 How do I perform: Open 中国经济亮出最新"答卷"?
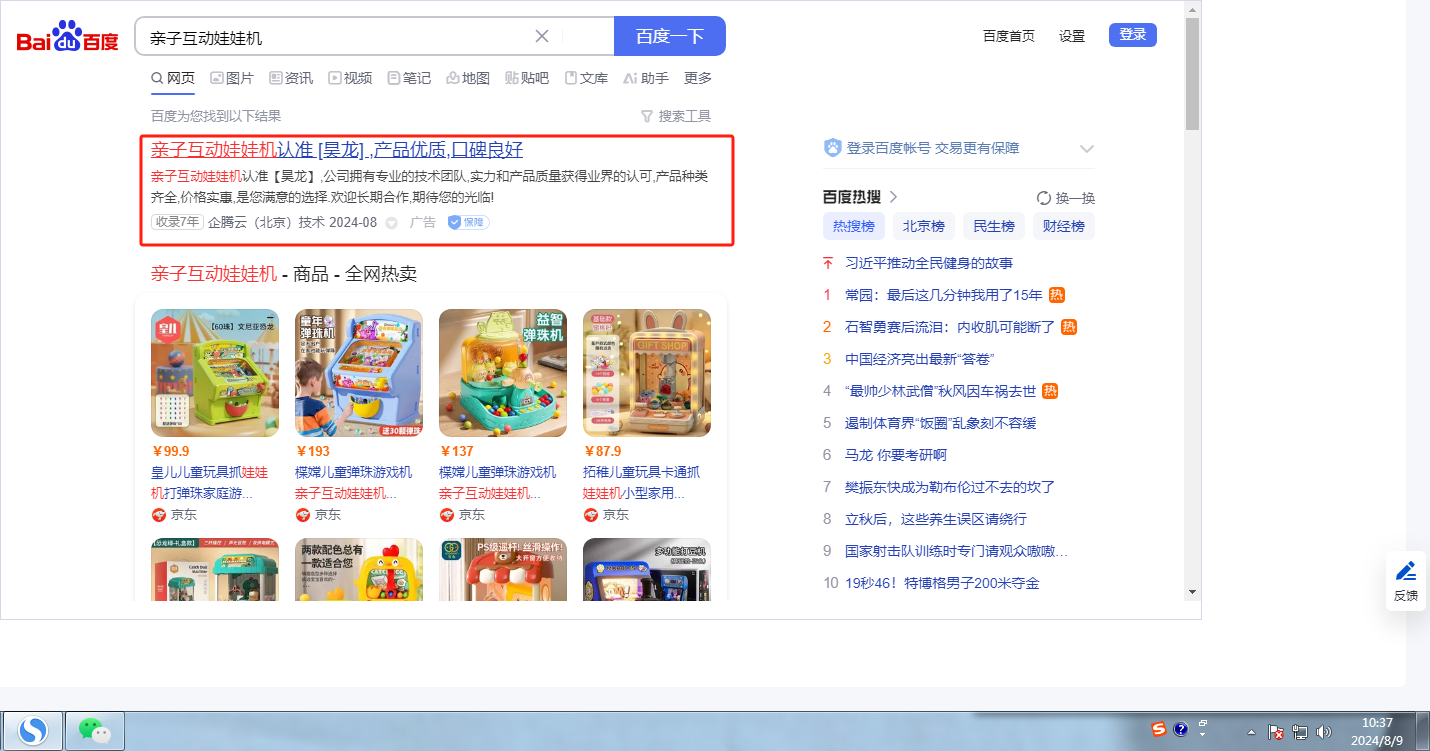pyautogui.click(x=919, y=359)
